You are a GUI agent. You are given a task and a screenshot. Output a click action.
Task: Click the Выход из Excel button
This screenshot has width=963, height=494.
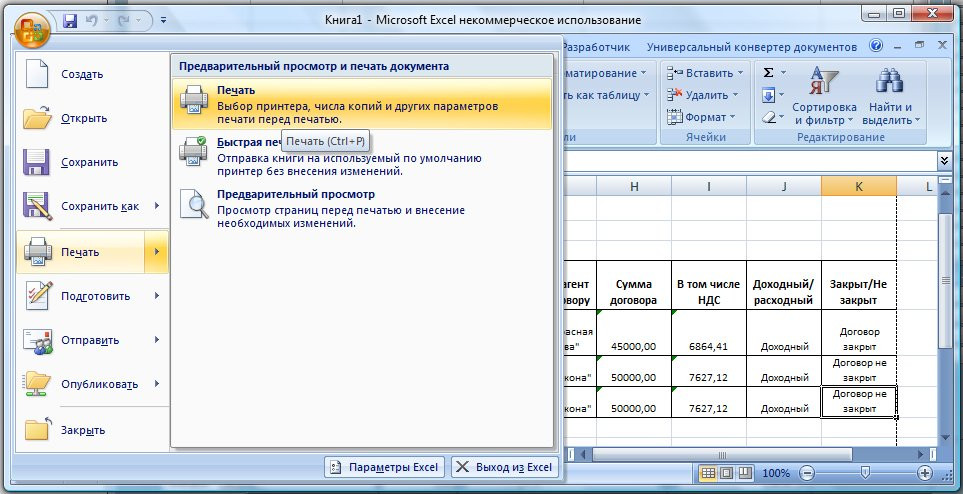click(x=505, y=467)
